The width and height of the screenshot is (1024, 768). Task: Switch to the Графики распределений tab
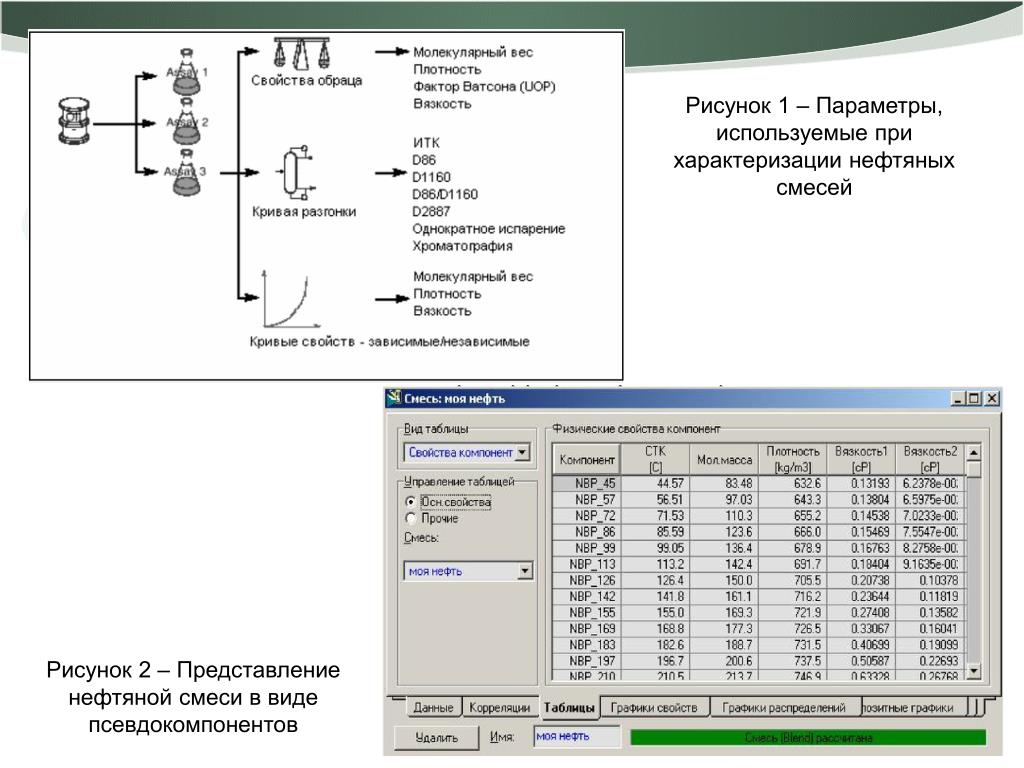coord(784,708)
